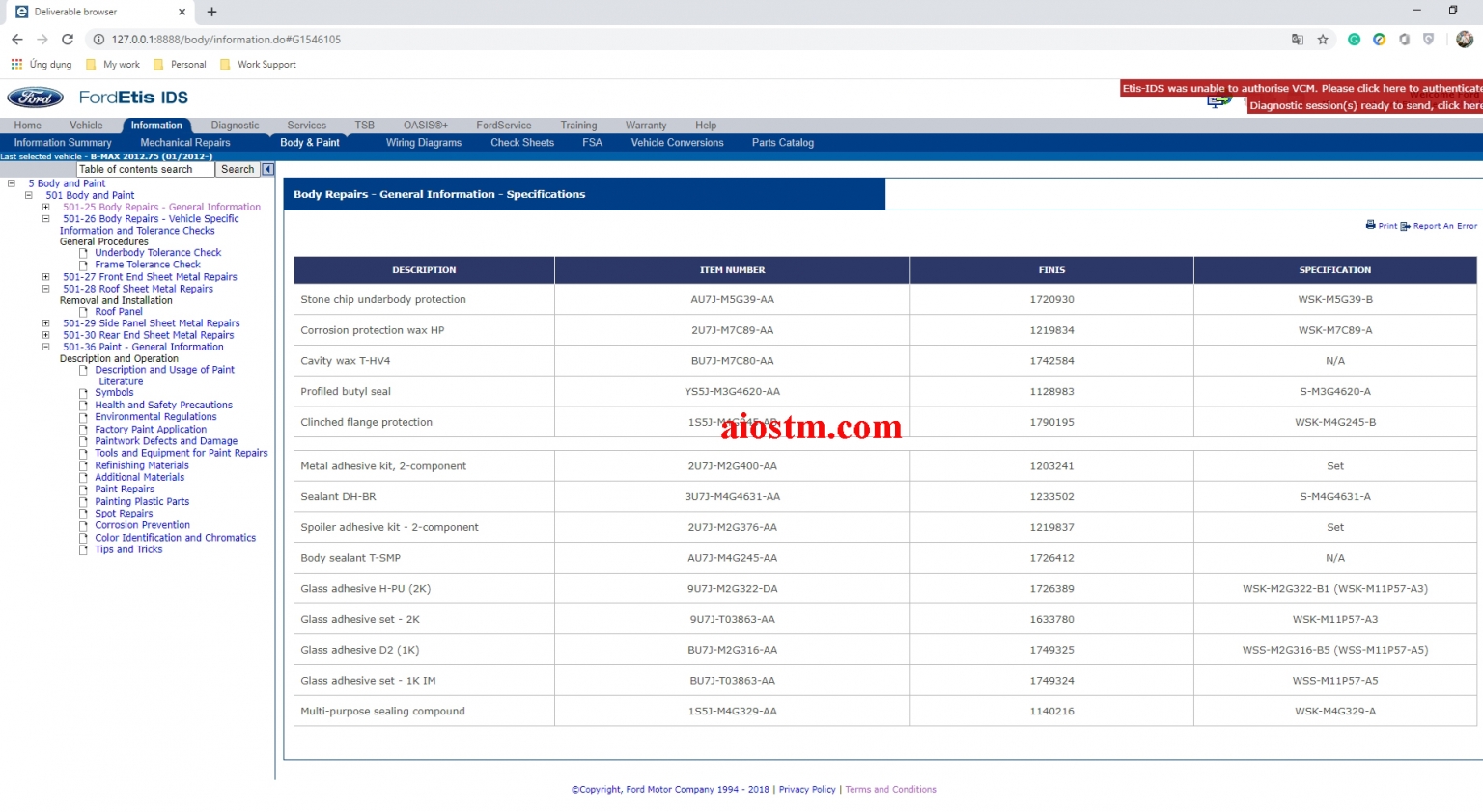1483x812 pixels.
Task: Open Refinishing Materials link
Action: [142, 465]
